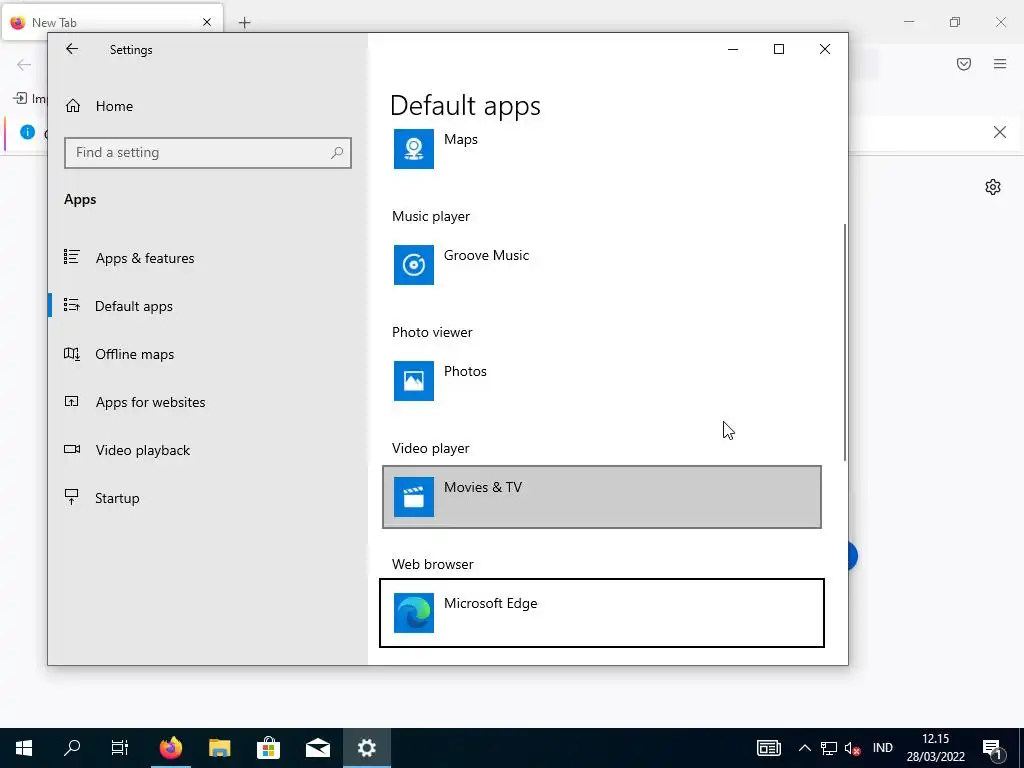Change photo viewer from Photos
The width and height of the screenshot is (1024, 768).
click(x=601, y=381)
